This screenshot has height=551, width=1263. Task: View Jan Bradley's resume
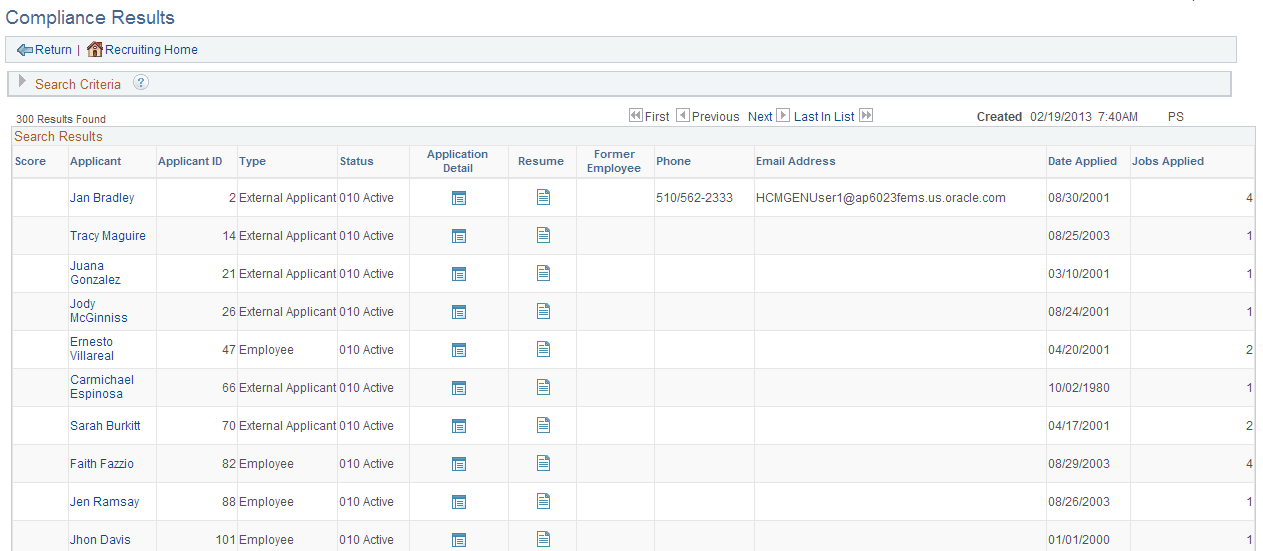(x=543, y=197)
